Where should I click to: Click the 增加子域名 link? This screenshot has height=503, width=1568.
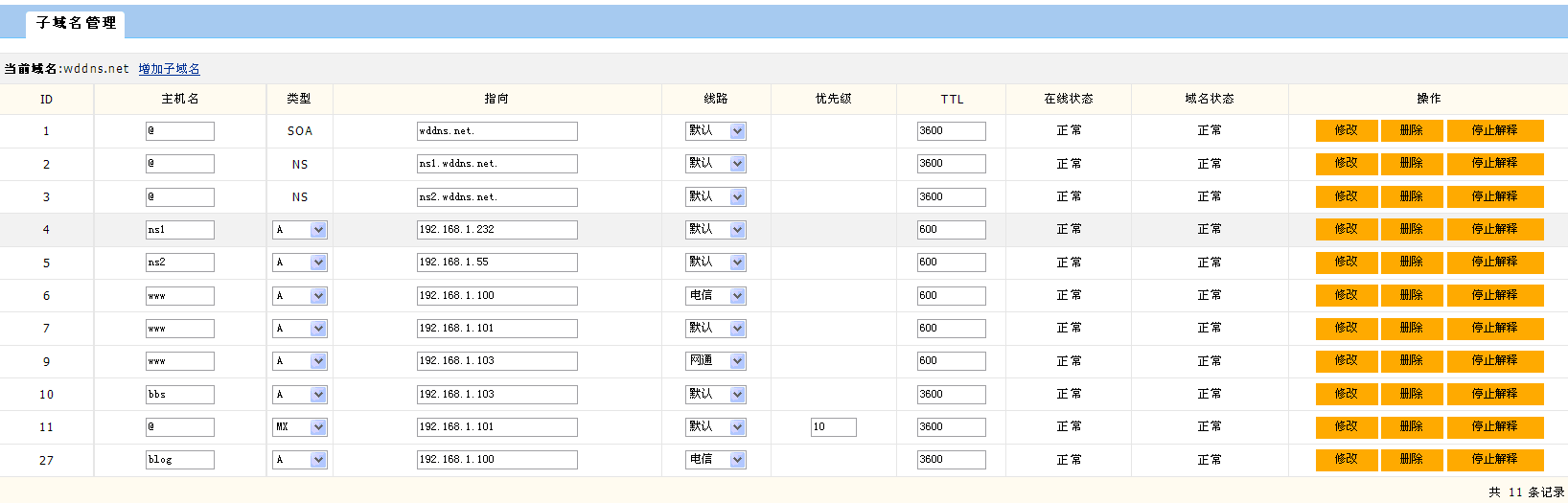click(170, 69)
